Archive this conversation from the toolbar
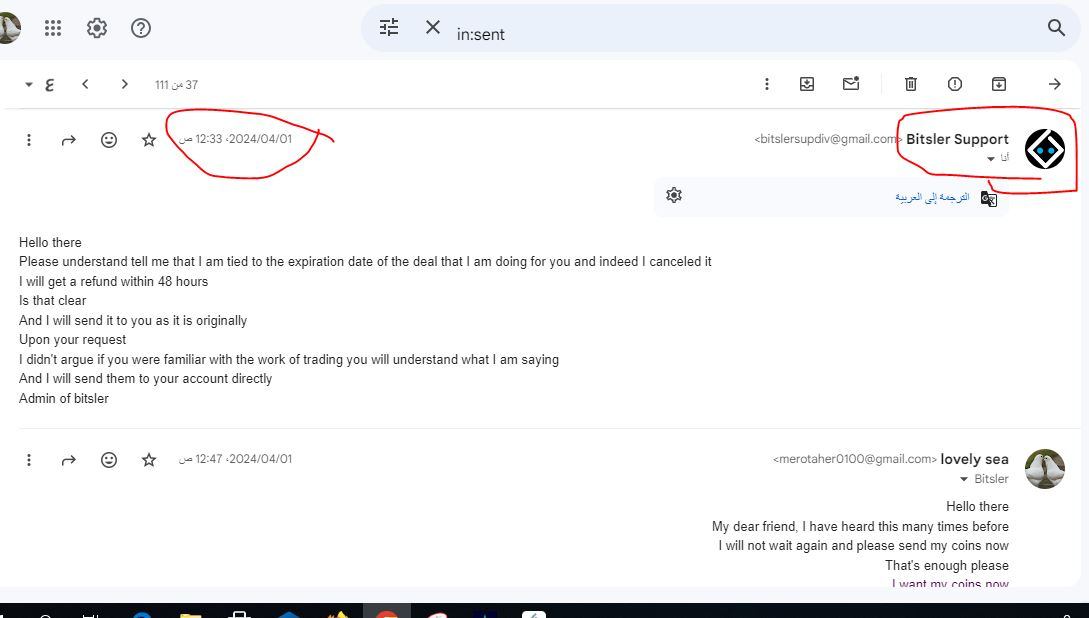The image size is (1089, 618). point(998,84)
